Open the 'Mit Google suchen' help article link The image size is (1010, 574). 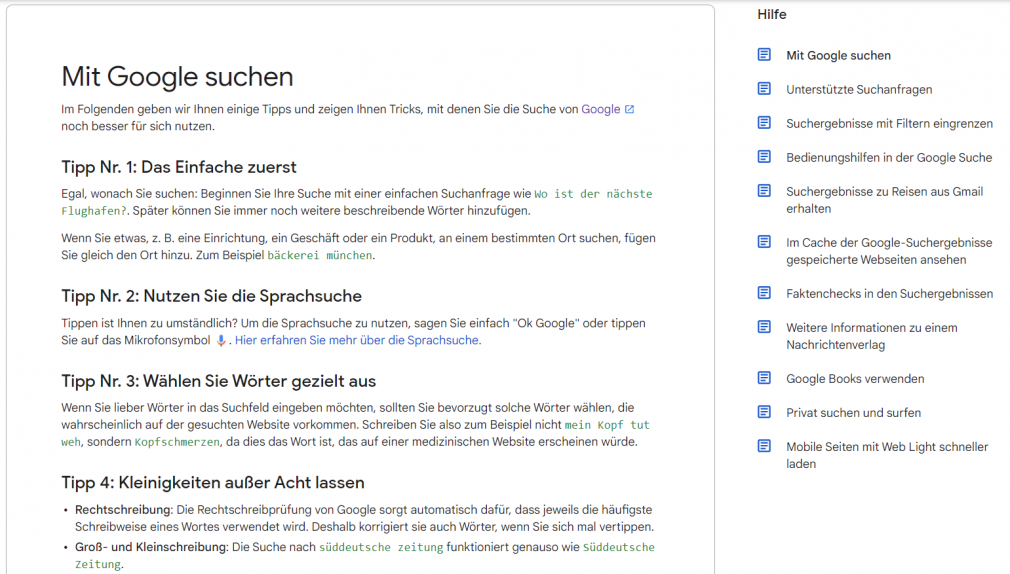point(838,55)
